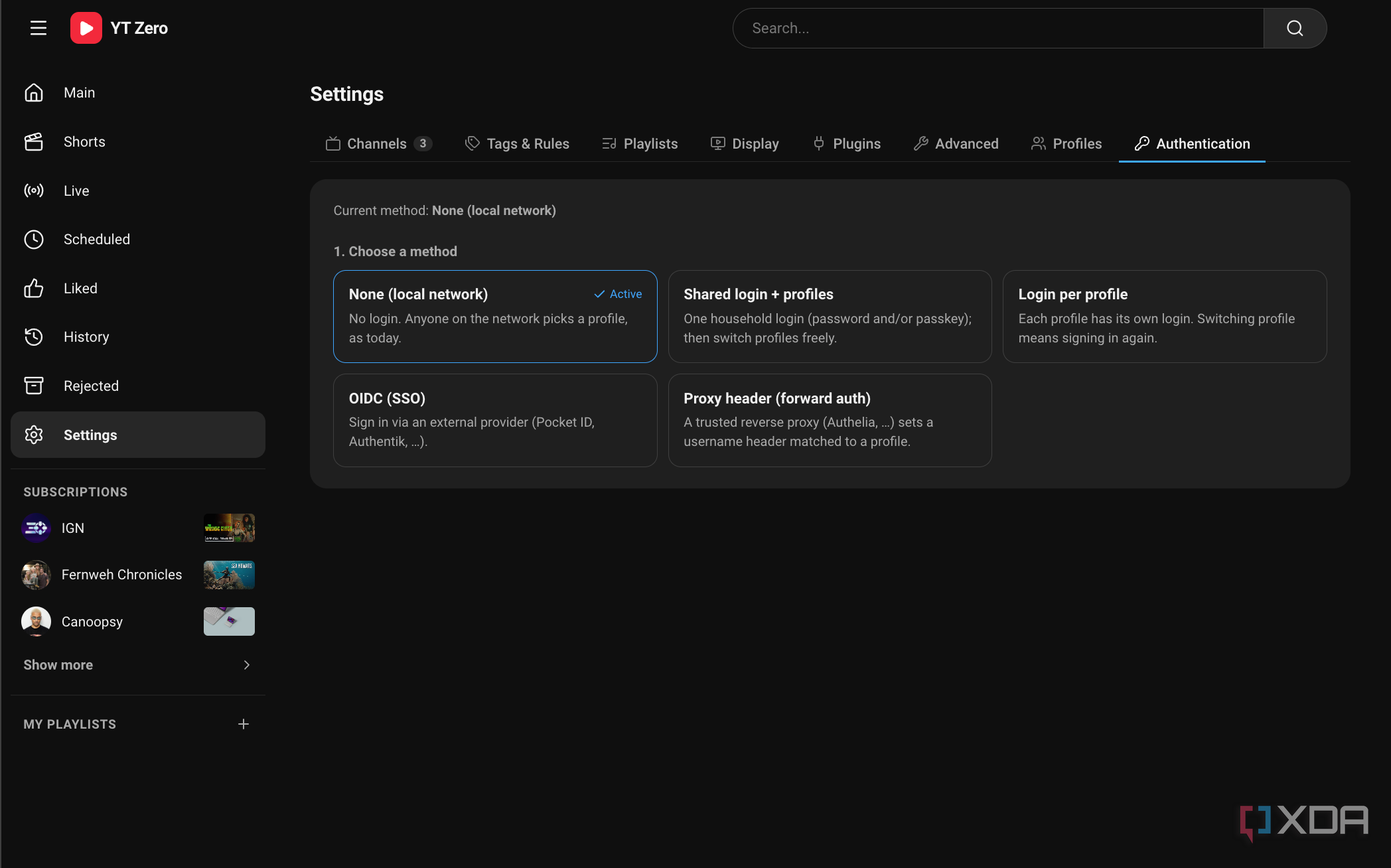Click the IGN channel avatar
This screenshot has height=868, width=1391.
pyautogui.click(x=36, y=528)
